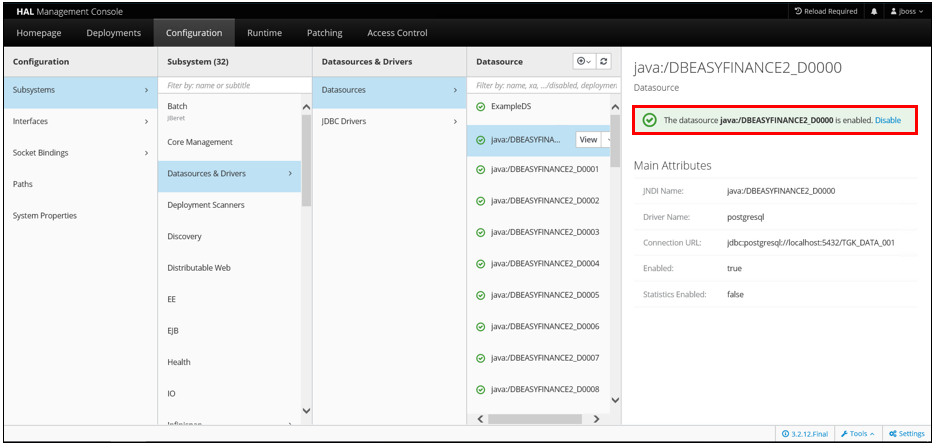933x445 pixels.
Task: Click the datasource list scroll-right arrow
Action: (x=596, y=419)
